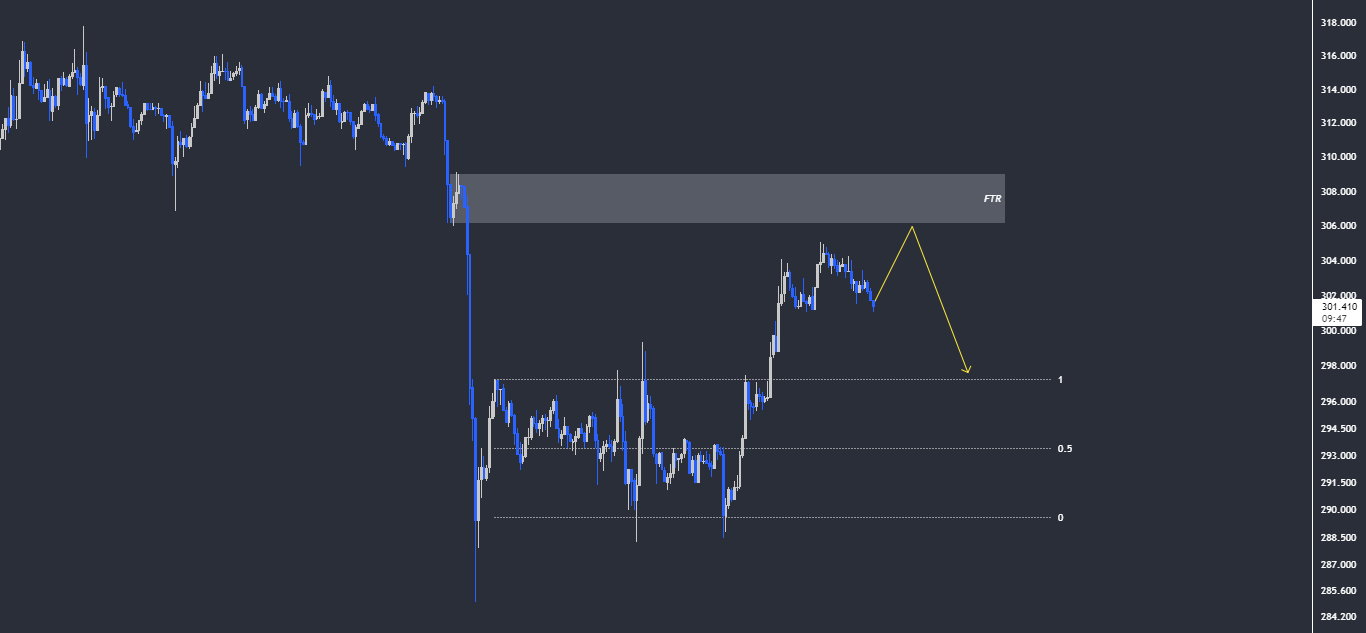The height and width of the screenshot is (633, 1366).
Task: Select the Fibonacci 0 level label
Action: coord(1060,518)
